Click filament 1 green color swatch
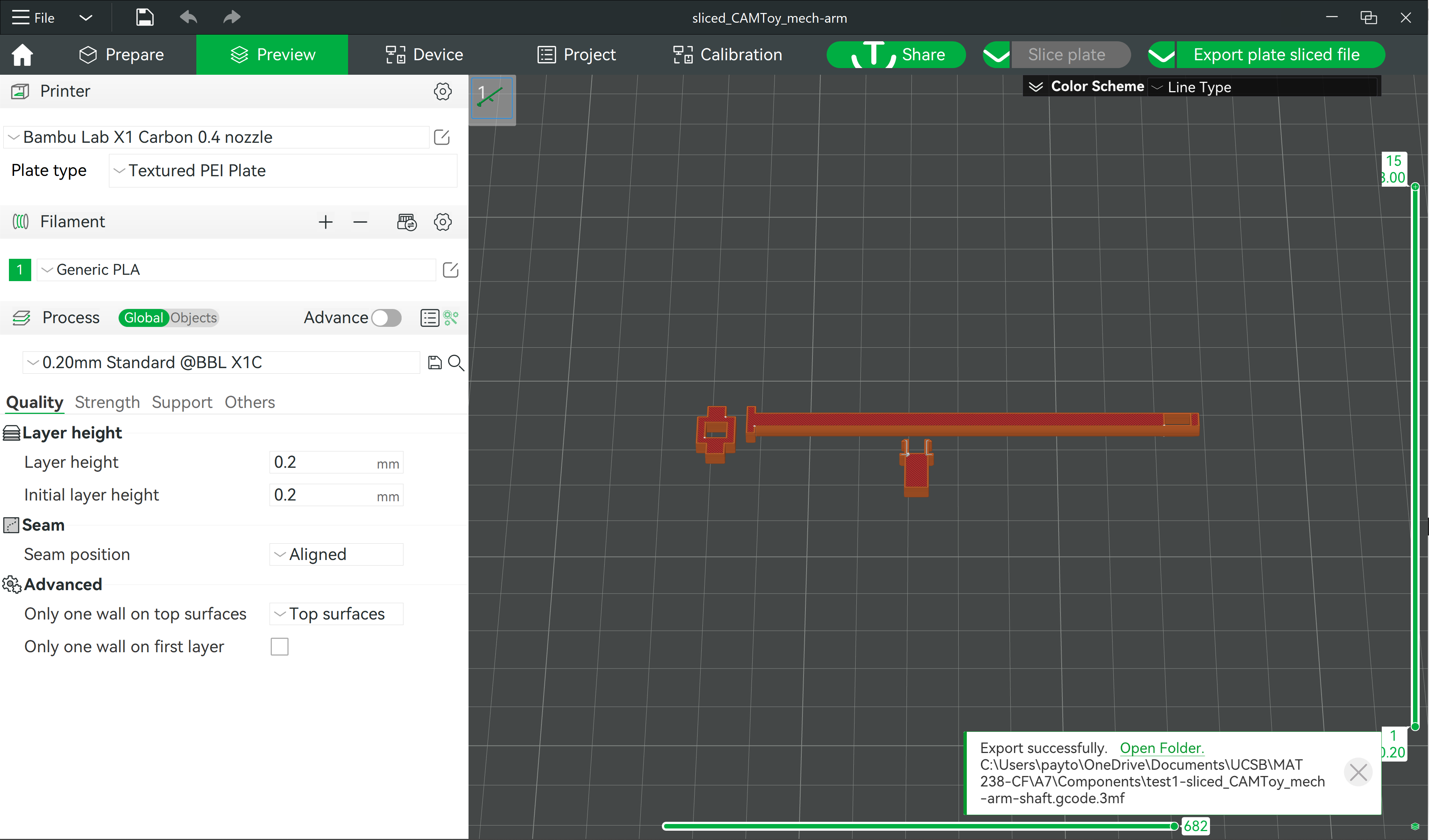Image resolution: width=1429 pixels, height=840 pixels. [x=20, y=270]
